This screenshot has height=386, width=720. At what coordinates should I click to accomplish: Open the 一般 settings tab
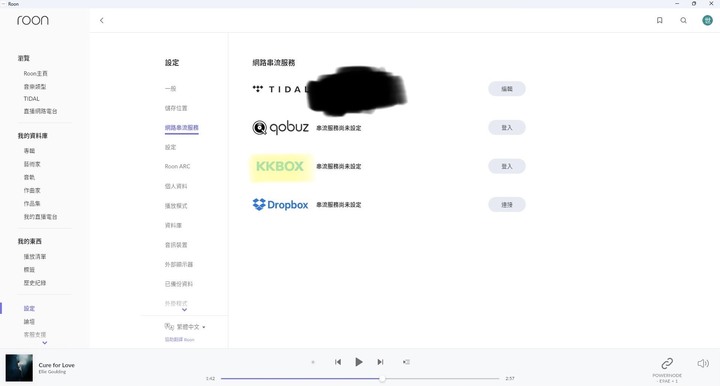click(x=170, y=89)
